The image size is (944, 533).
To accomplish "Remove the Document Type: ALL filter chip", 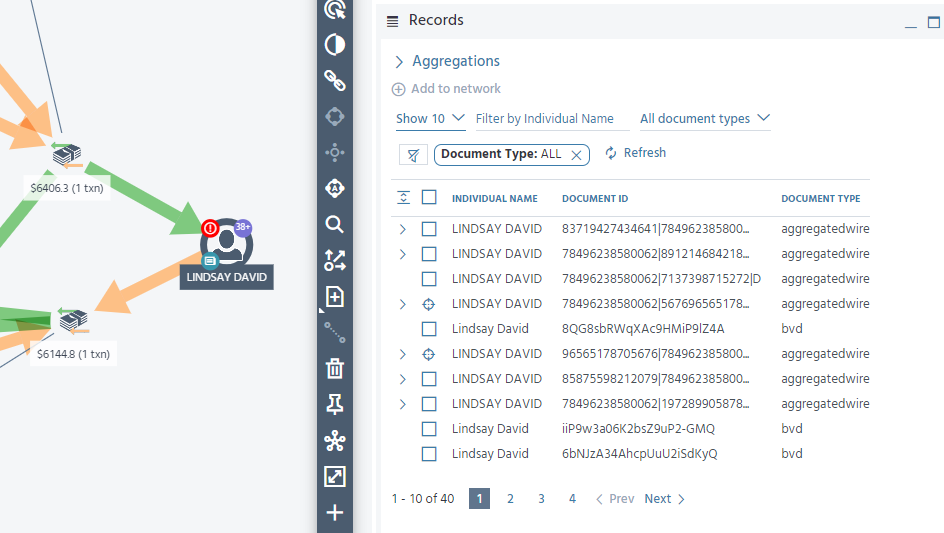I will [x=576, y=155].
